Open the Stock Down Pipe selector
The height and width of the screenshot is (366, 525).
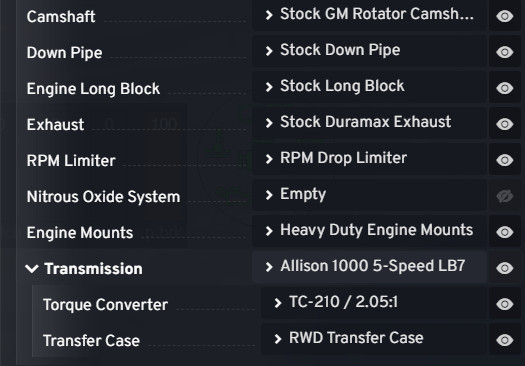[x=369, y=51]
